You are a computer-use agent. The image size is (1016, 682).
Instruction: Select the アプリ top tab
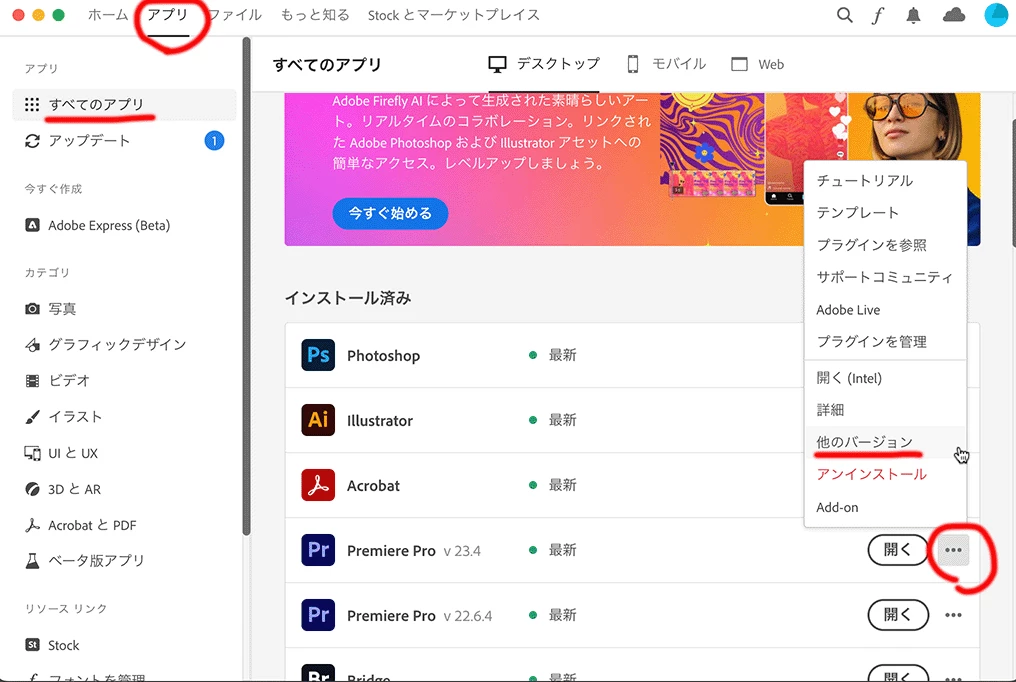coord(168,15)
